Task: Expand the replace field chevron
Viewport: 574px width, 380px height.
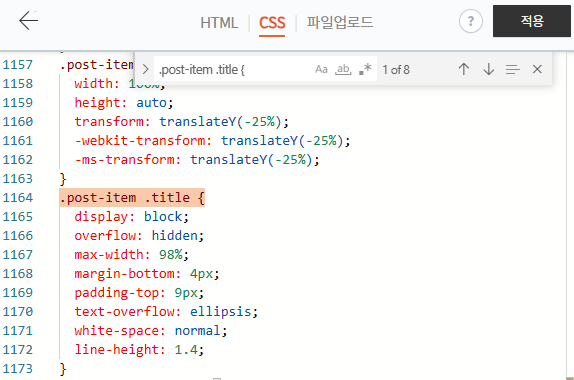Action: (x=145, y=69)
